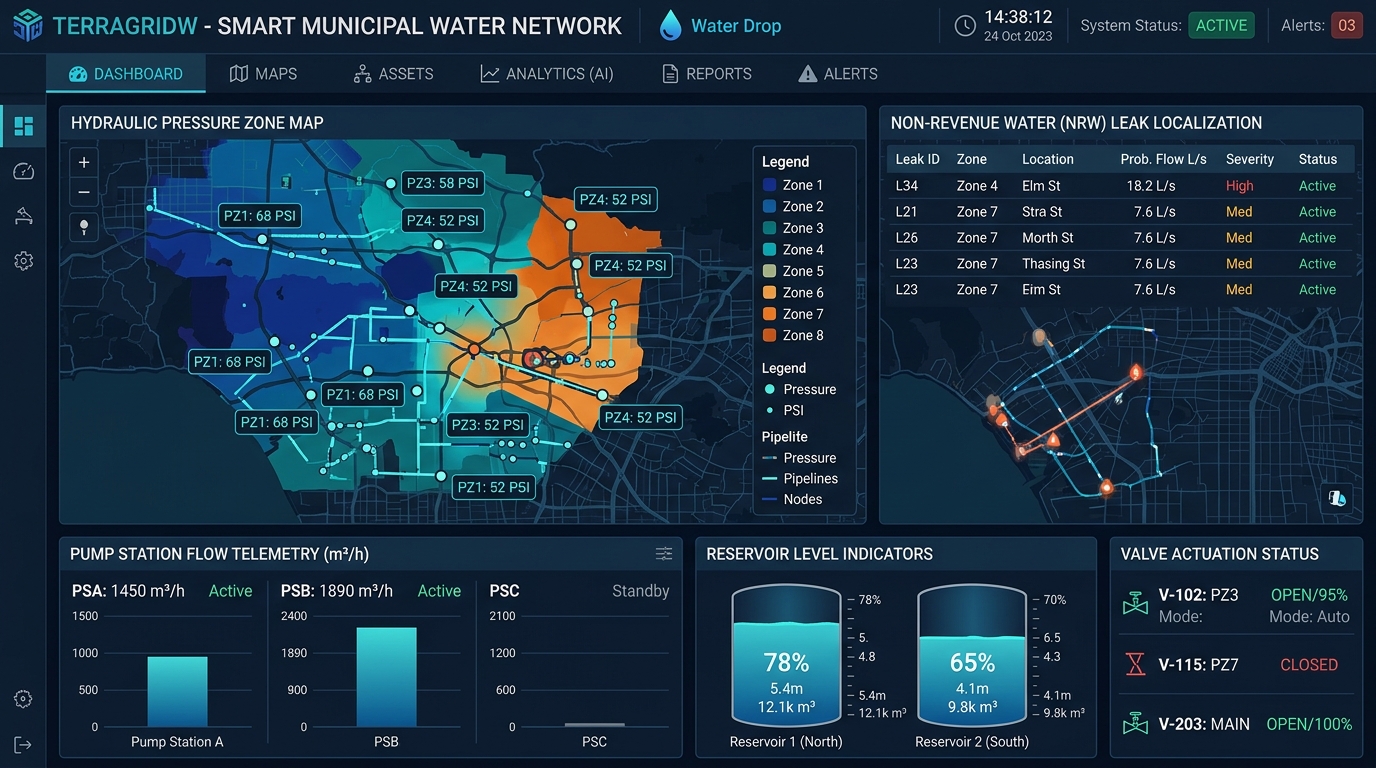Viewport: 1376px width, 768px height.
Task: Click the Water Drop droplet icon
Action: tap(669, 25)
